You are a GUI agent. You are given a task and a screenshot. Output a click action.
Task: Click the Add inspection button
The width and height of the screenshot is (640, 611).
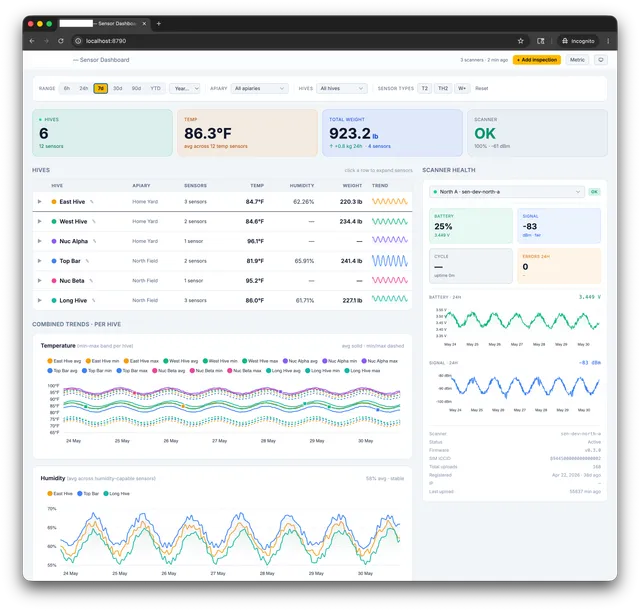(x=537, y=60)
